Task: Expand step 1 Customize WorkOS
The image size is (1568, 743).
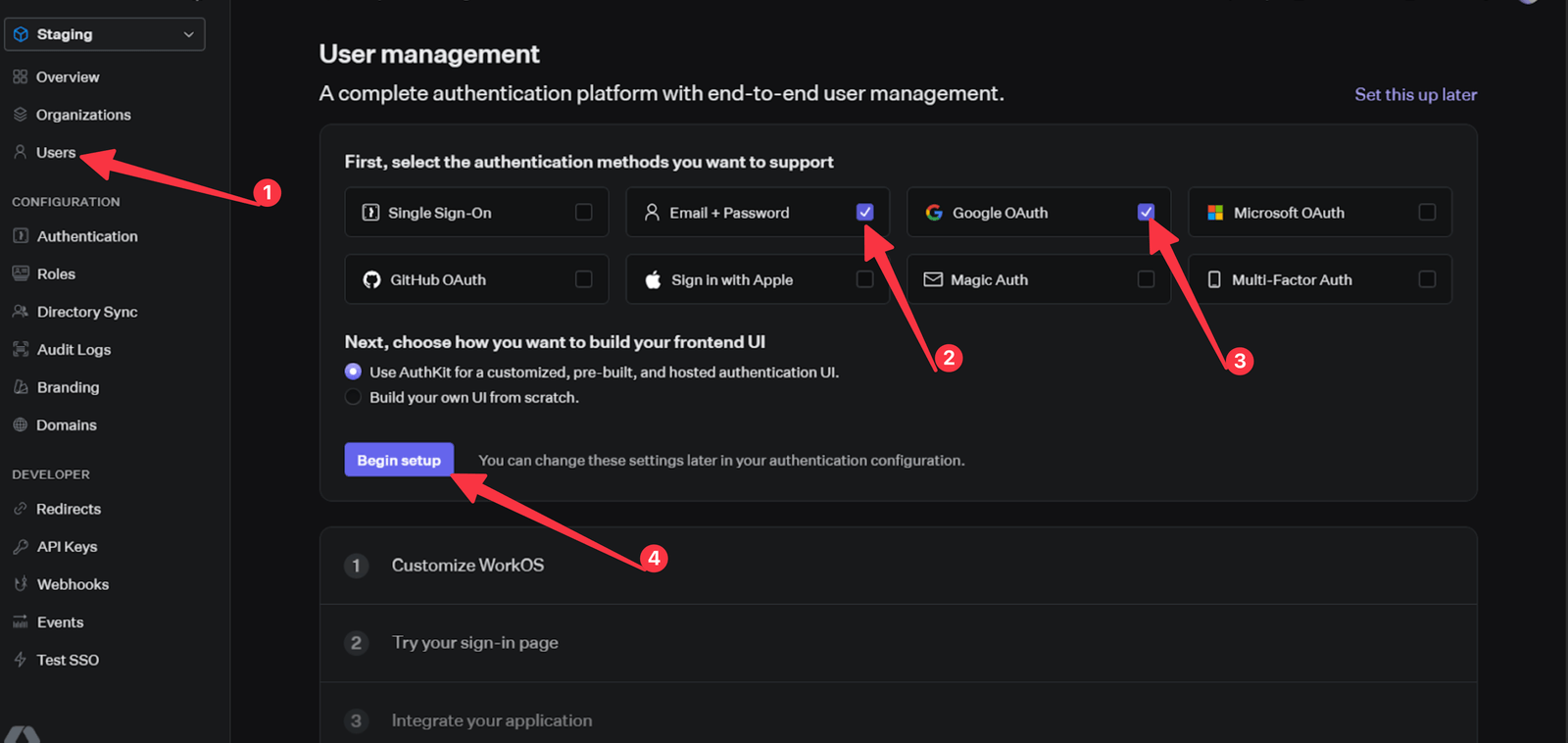Action: [x=898, y=566]
